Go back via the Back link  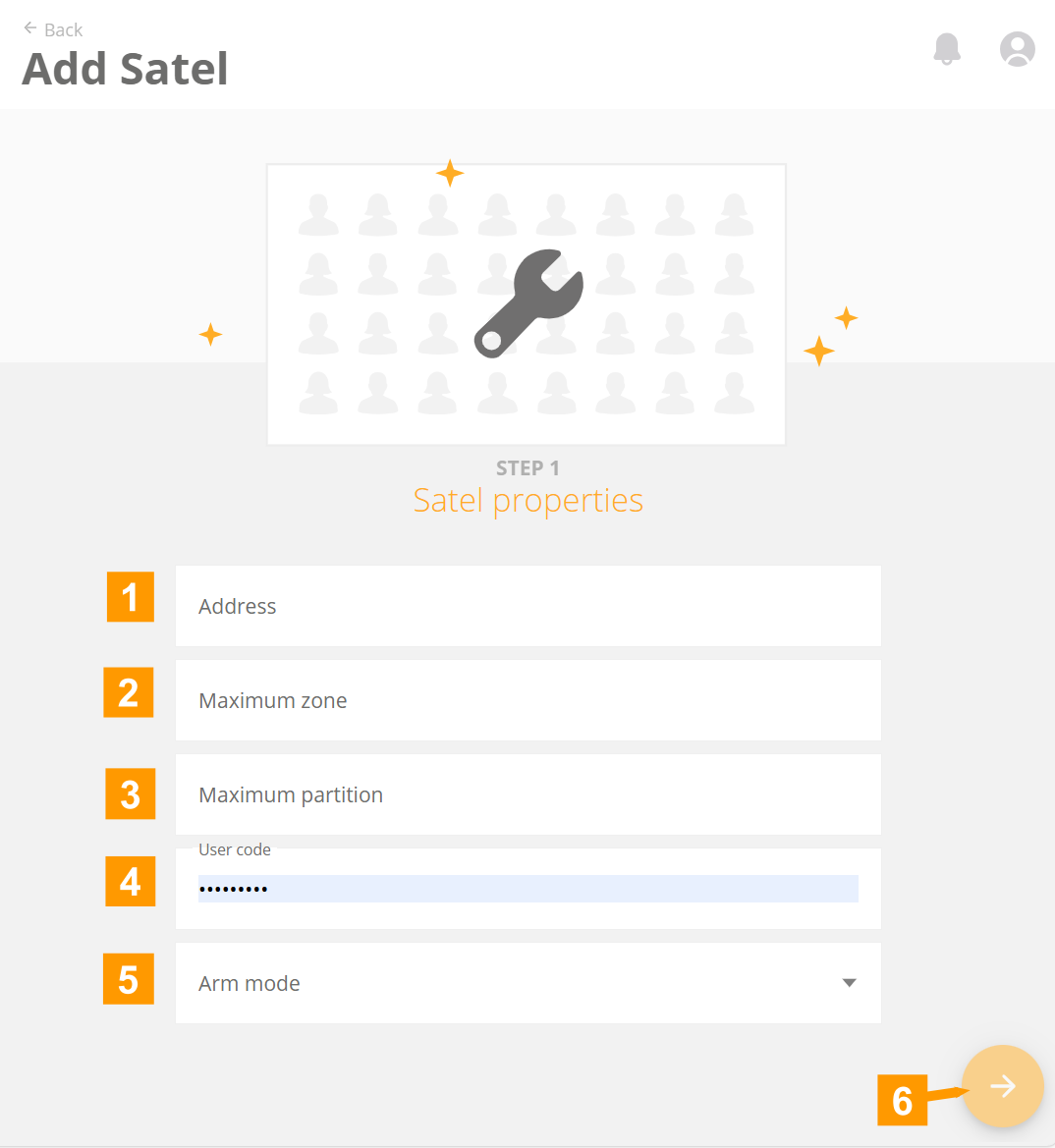pyautogui.click(x=53, y=29)
